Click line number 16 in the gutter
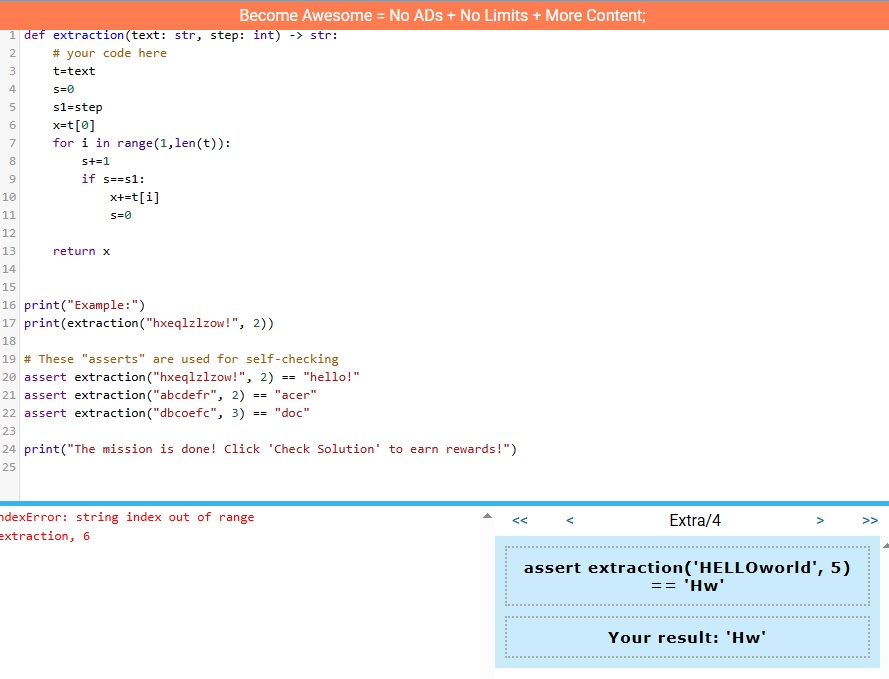 pyautogui.click(x=9, y=305)
